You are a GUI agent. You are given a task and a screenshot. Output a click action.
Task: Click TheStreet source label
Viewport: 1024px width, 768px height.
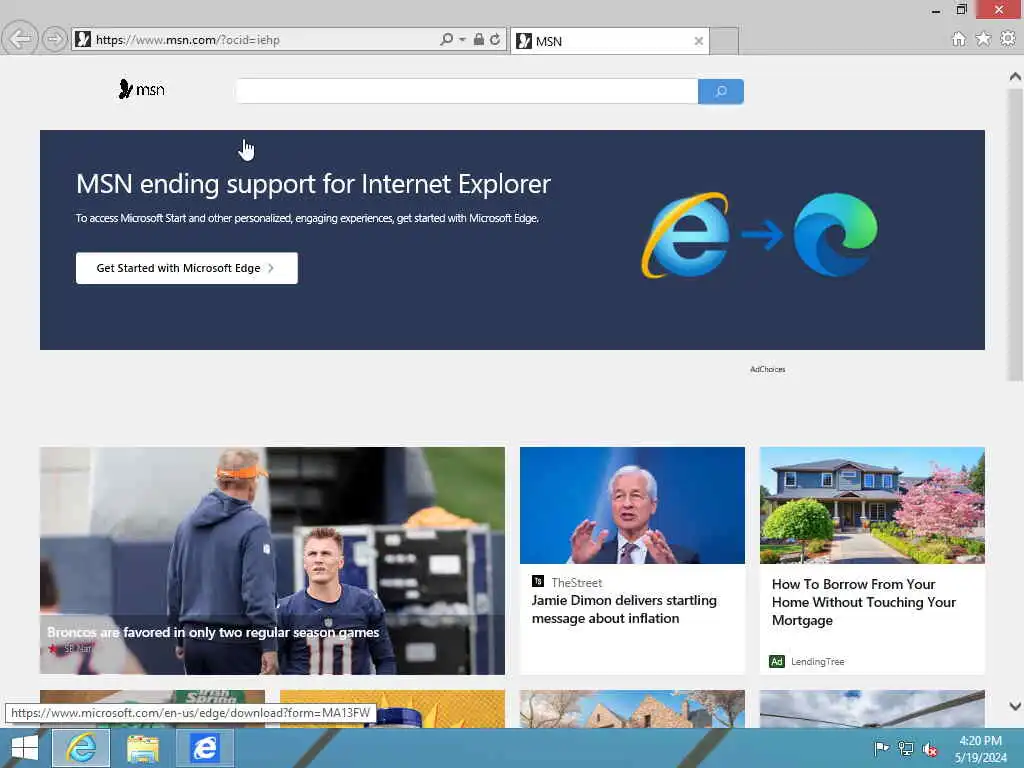pyautogui.click(x=576, y=583)
